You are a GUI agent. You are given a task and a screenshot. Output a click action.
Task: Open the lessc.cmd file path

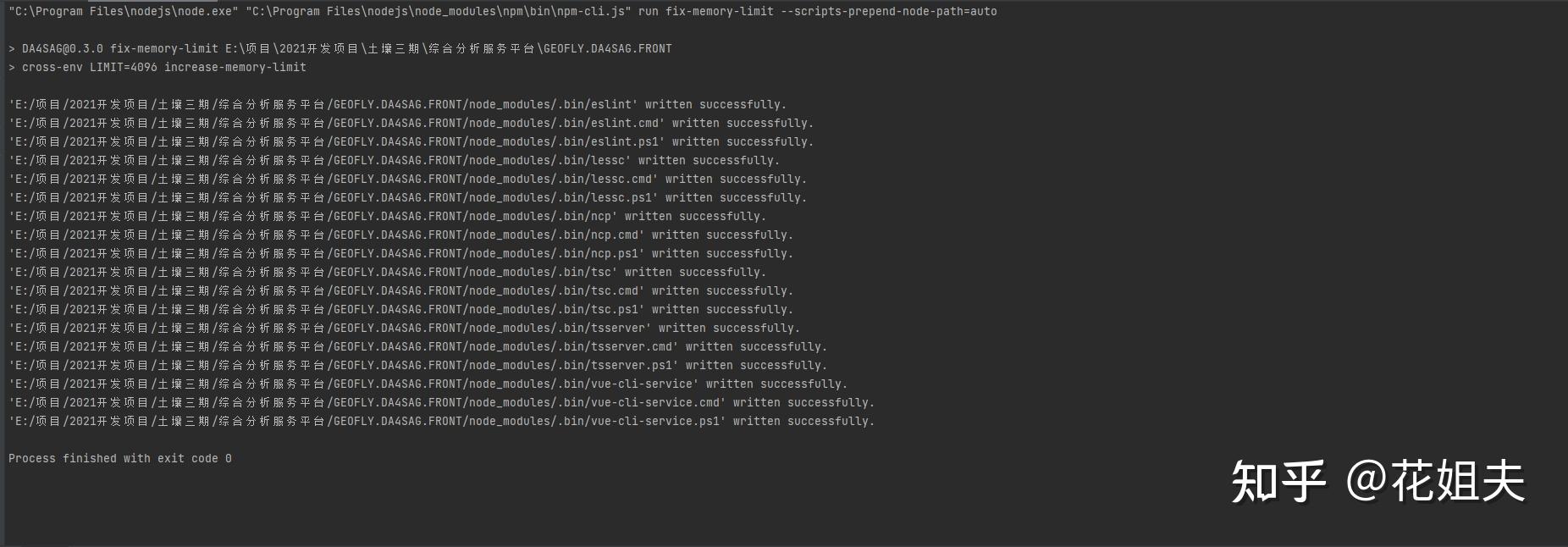point(334,180)
